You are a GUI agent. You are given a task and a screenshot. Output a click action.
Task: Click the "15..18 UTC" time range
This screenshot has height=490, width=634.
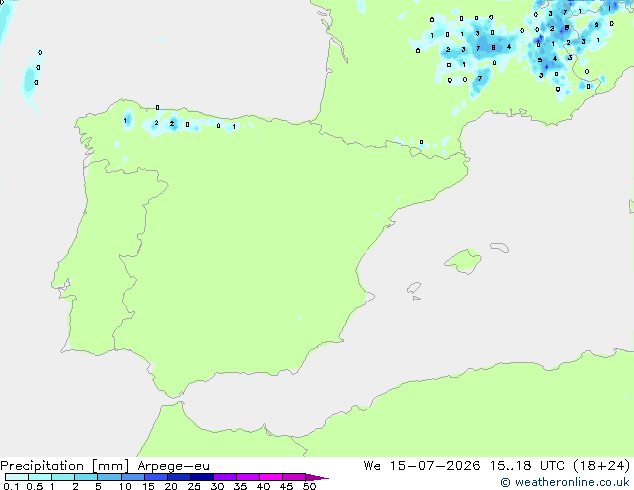527,466
